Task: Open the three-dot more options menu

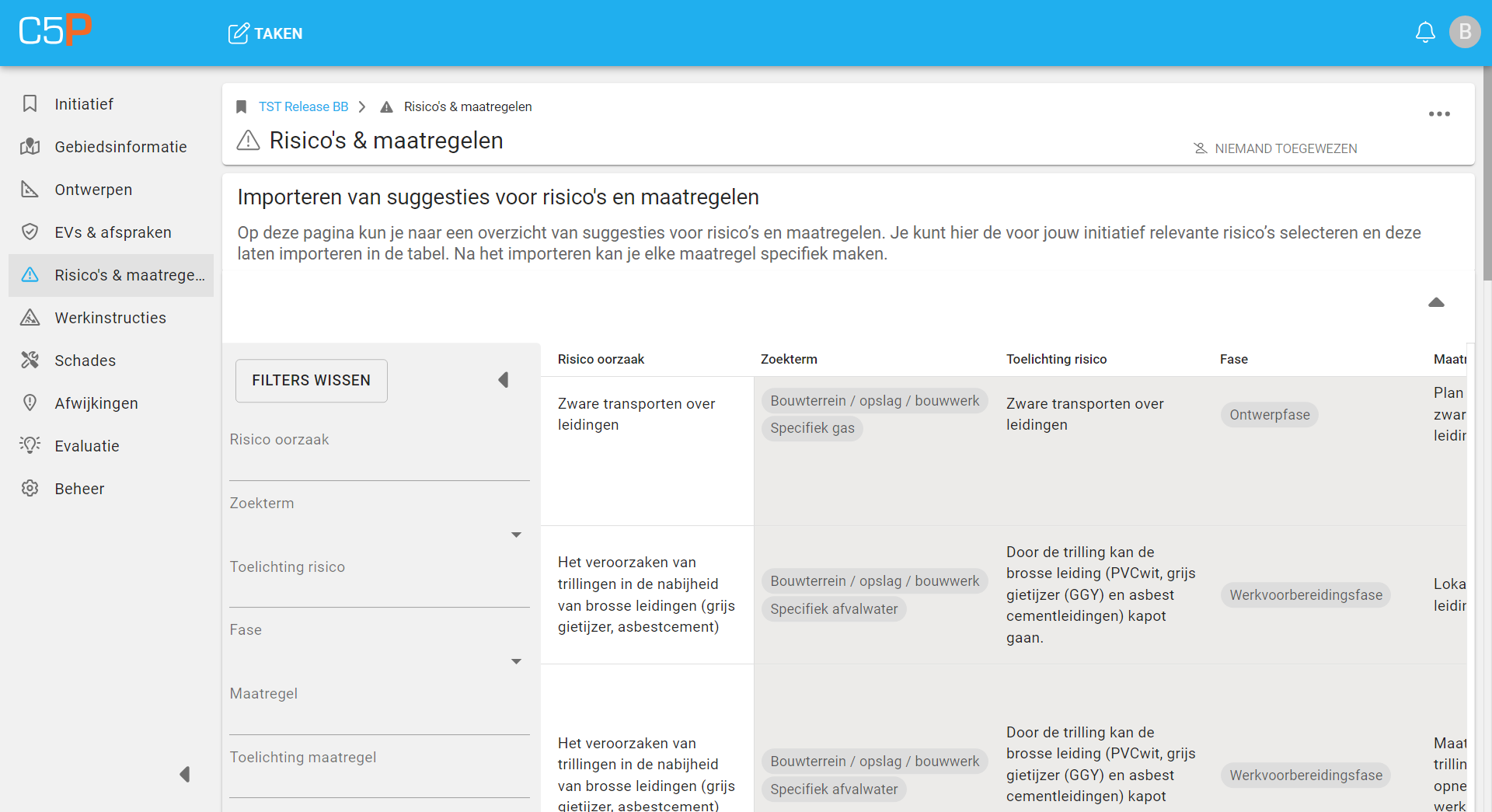Action: click(x=1438, y=114)
